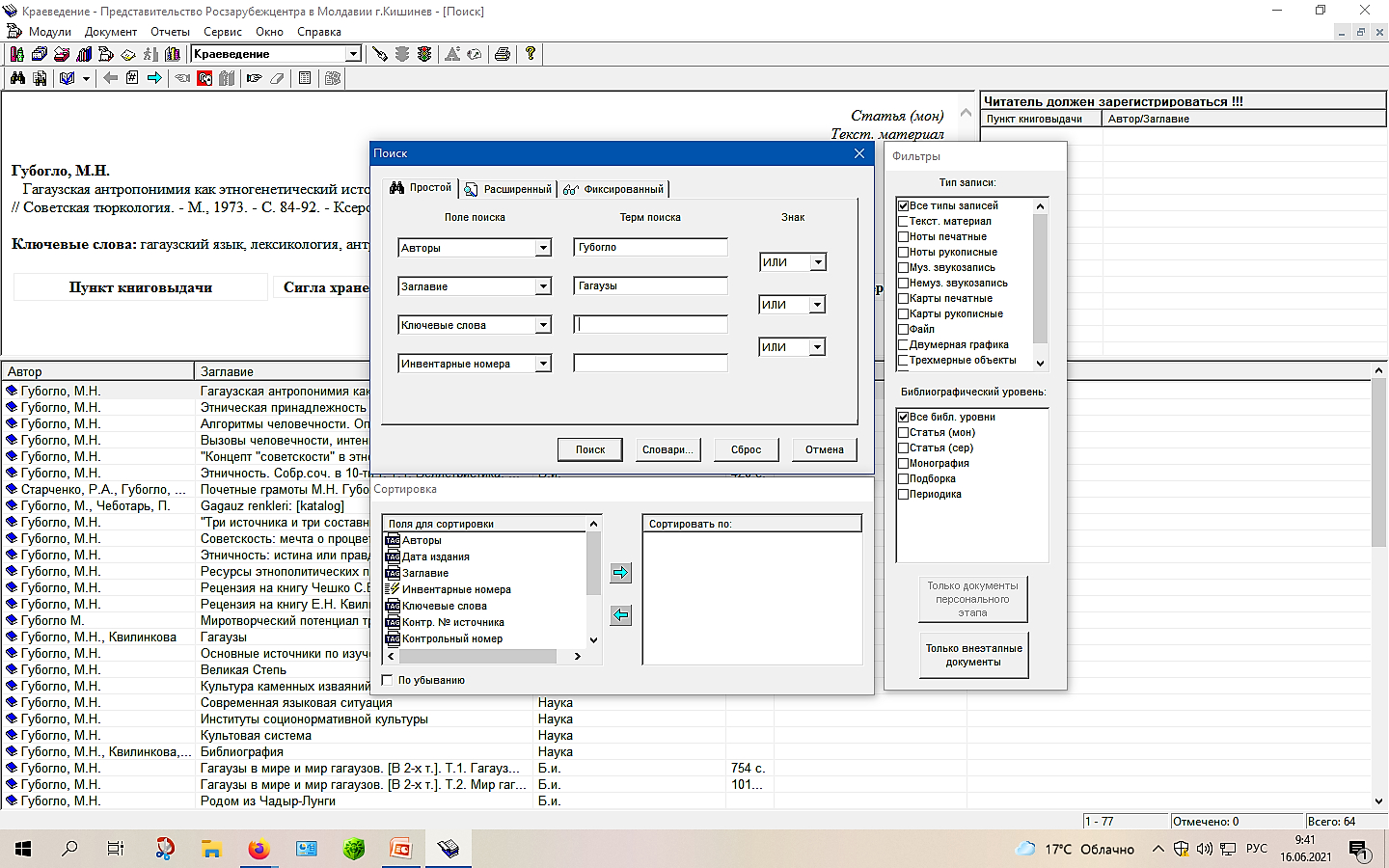Click the gray left arrow previous-record icon
This screenshot has width=1389, height=868.
tap(110, 78)
